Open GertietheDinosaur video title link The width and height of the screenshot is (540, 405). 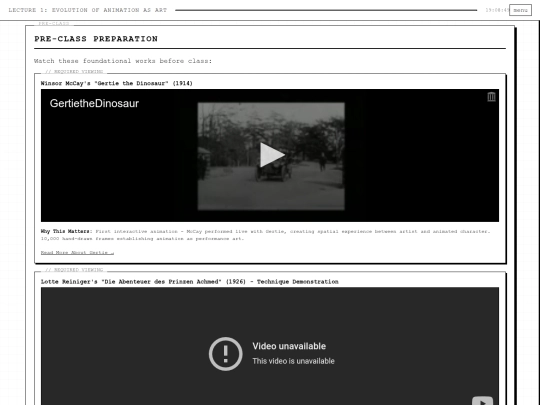(x=94, y=103)
